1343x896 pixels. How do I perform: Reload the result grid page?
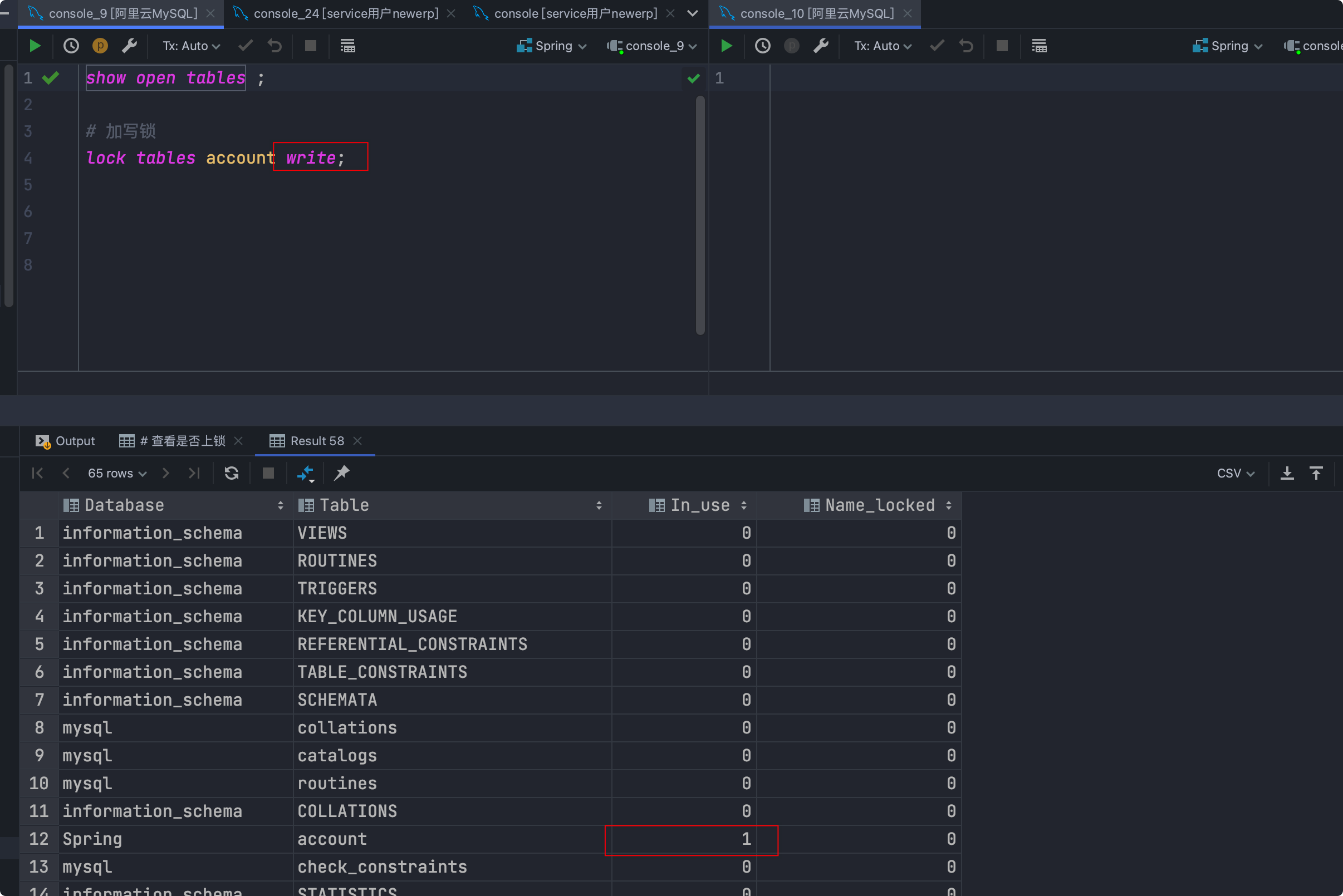click(232, 473)
